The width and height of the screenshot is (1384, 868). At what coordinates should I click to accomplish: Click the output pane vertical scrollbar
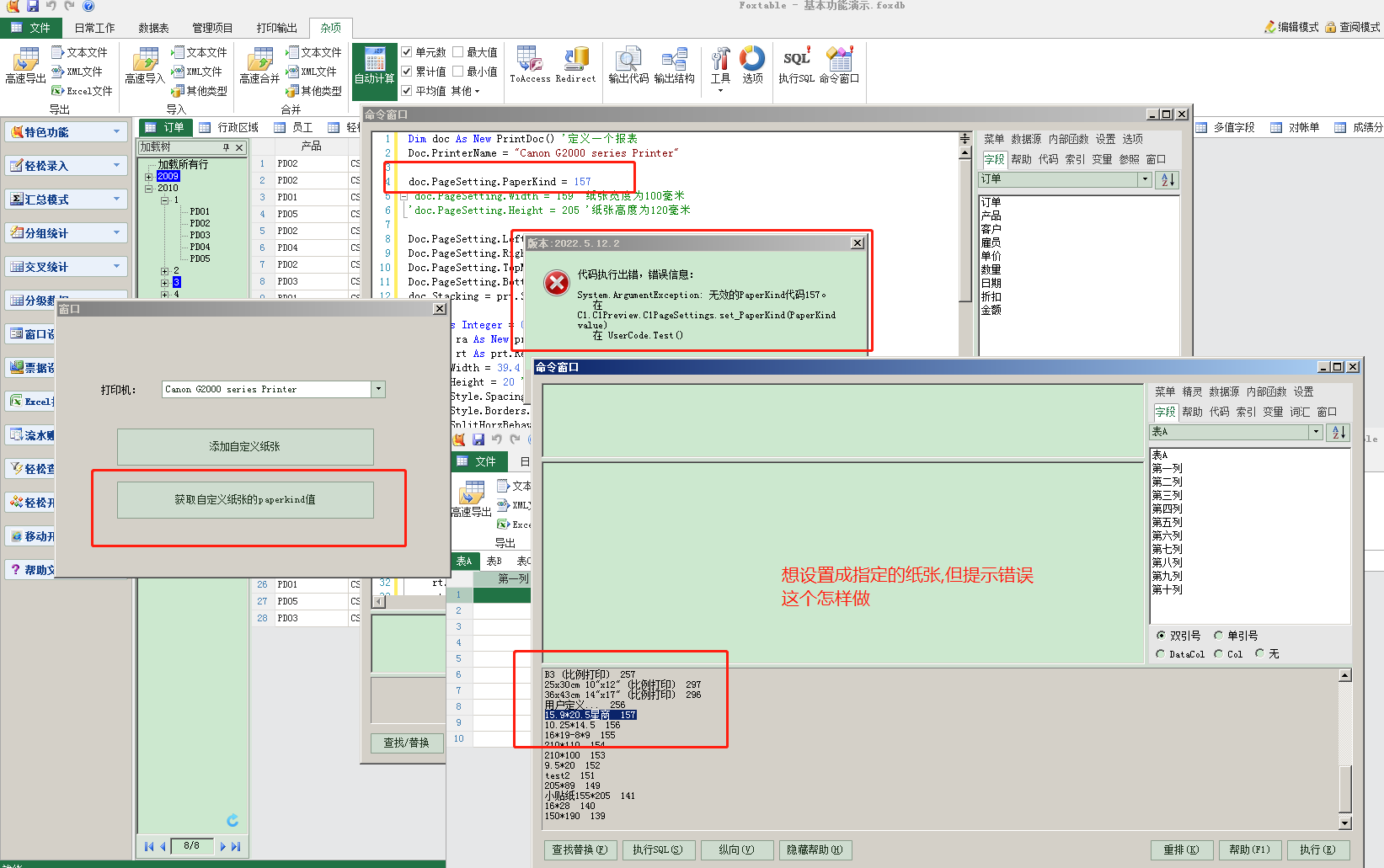tap(1345, 749)
